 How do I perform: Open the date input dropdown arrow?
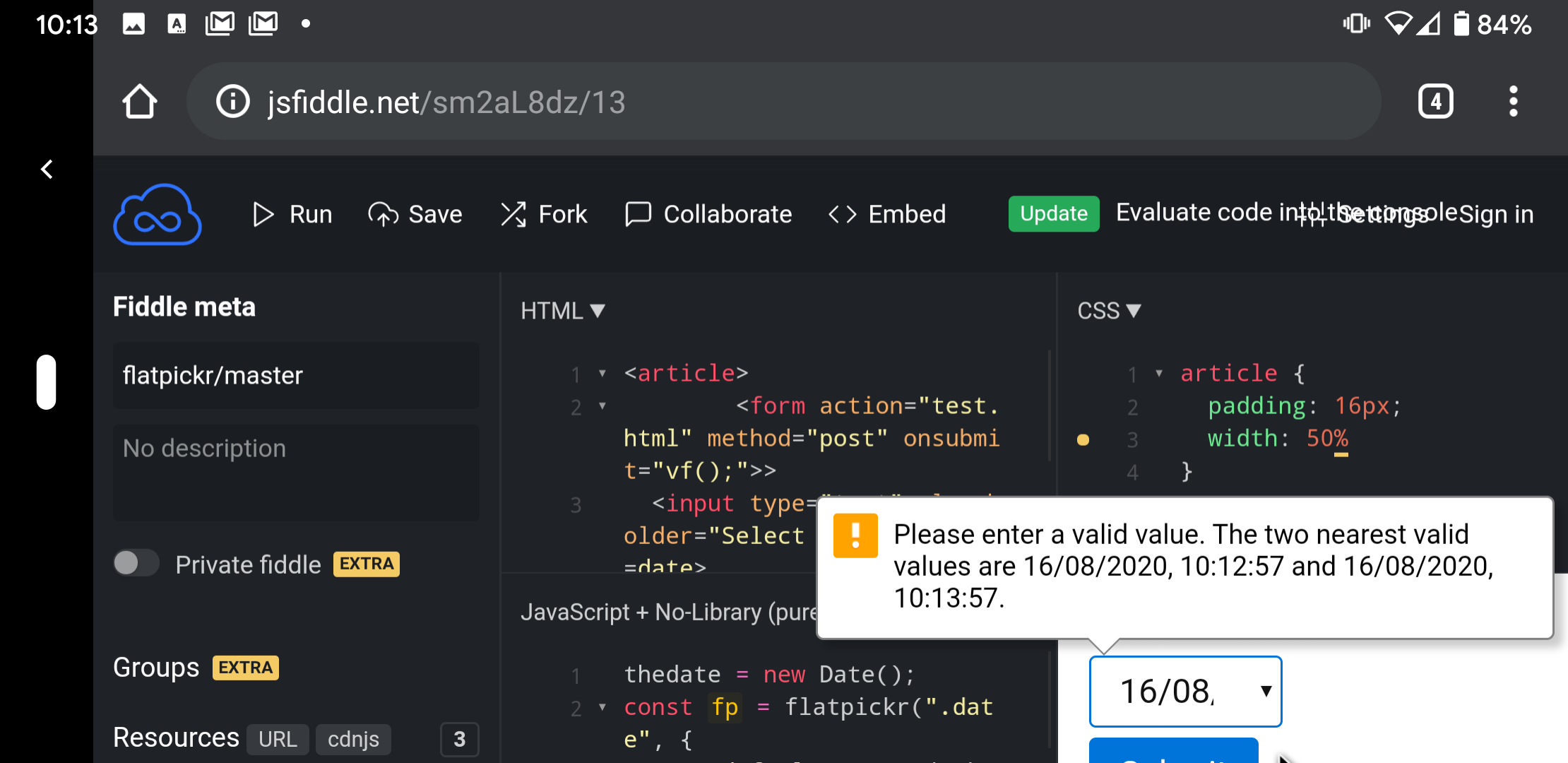[x=1266, y=691]
